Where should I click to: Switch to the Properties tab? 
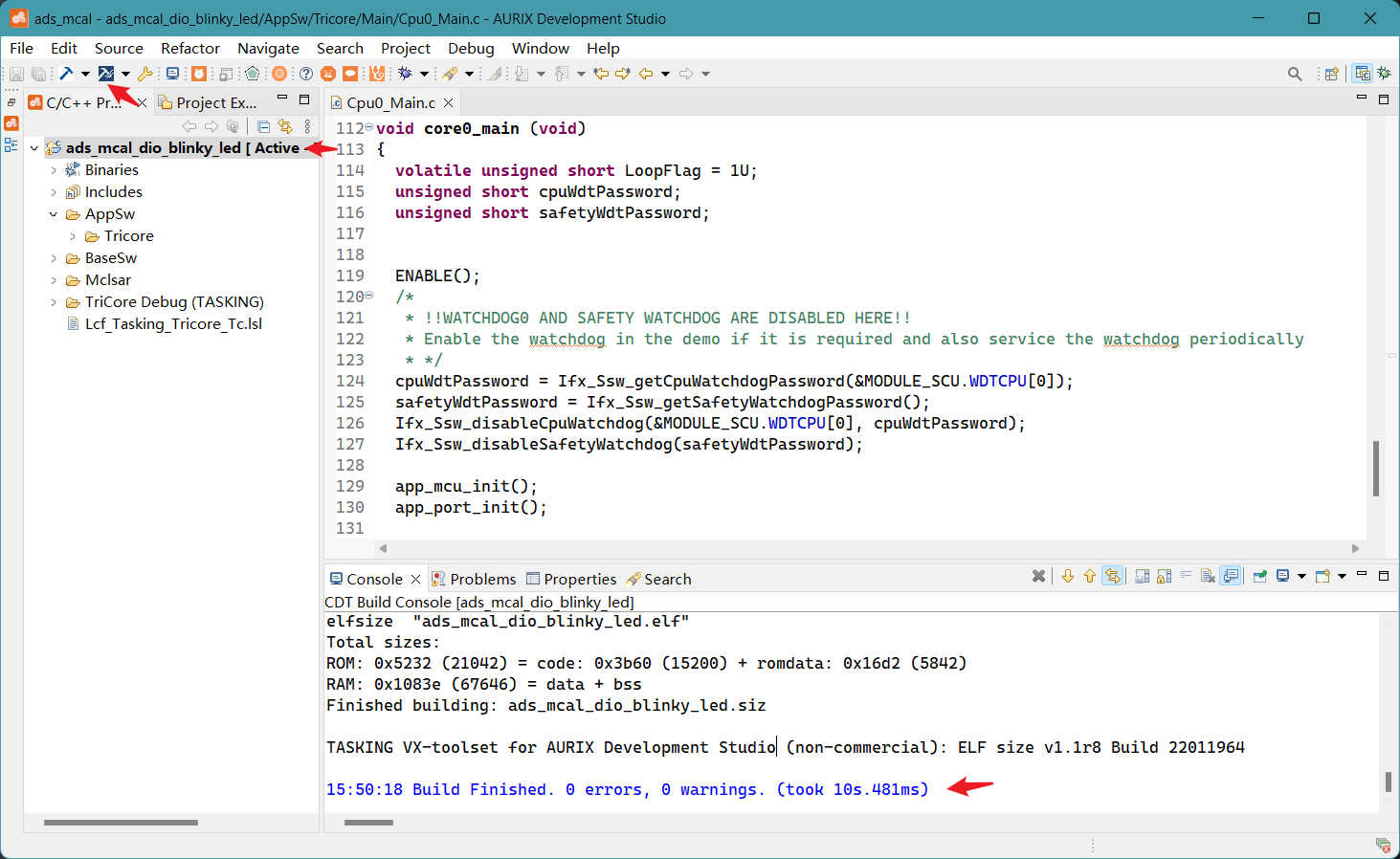pyautogui.click(x=571, y=579)
